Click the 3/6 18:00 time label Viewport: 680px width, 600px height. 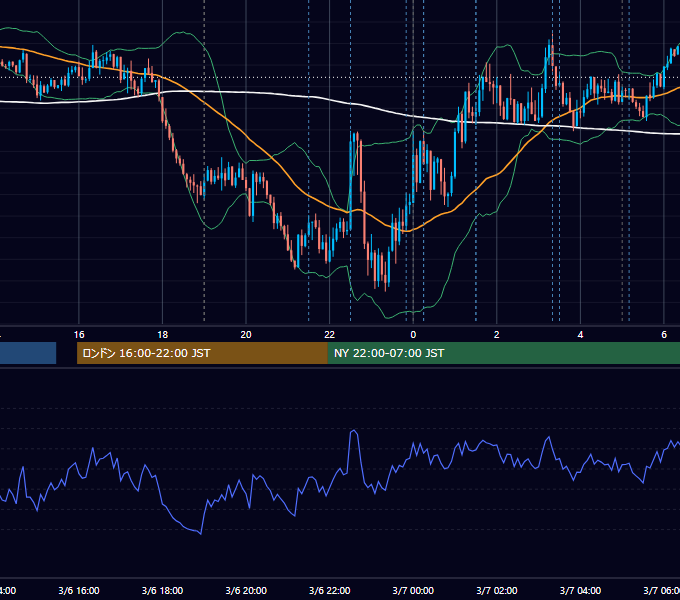point(163,590)
